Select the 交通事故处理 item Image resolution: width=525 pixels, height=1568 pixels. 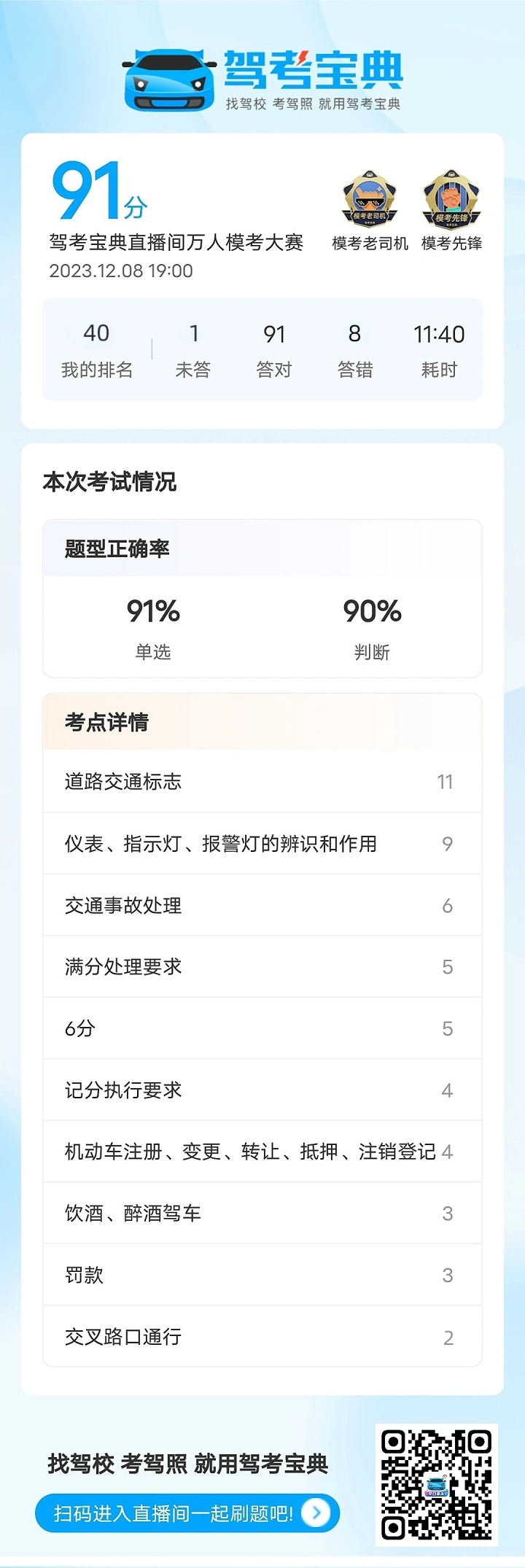coord(262,905)
